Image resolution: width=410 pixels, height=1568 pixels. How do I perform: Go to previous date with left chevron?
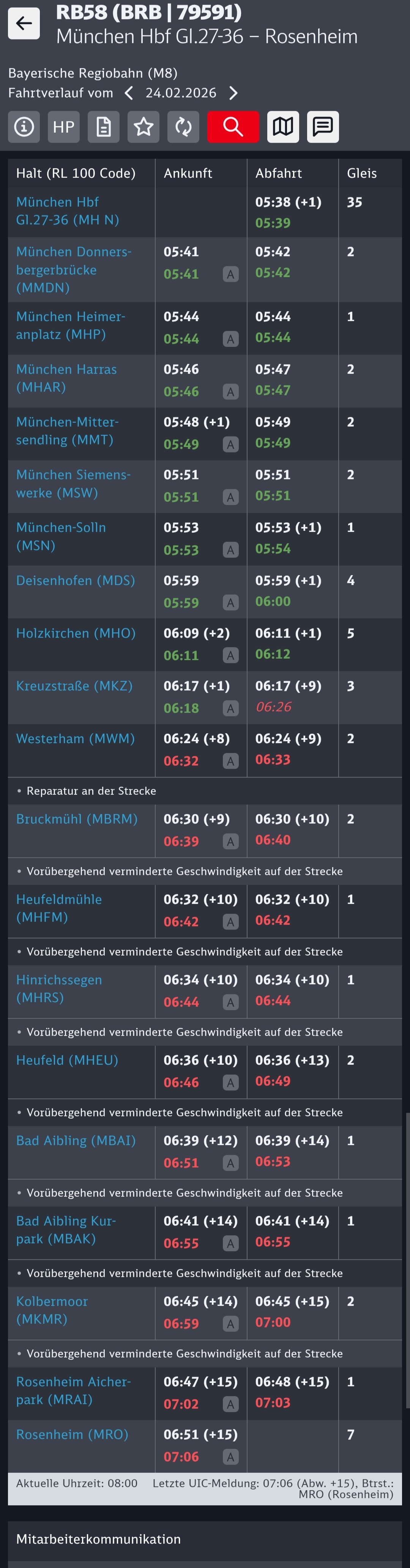(129, 93)
